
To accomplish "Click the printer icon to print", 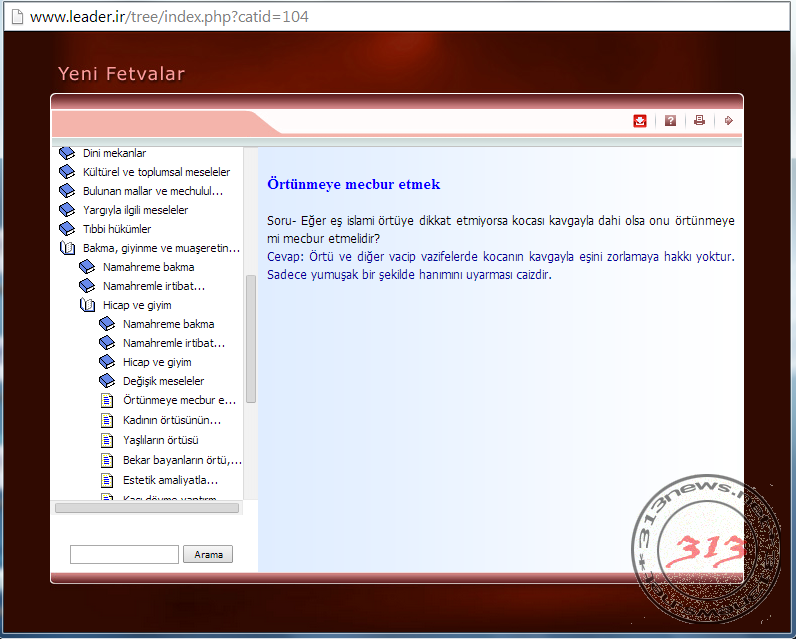I will pos(699,121).
